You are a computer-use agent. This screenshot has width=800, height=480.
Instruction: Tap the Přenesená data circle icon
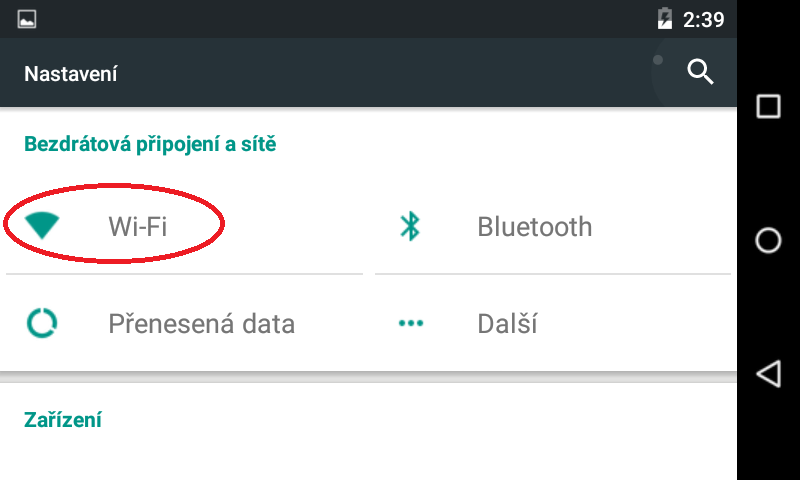tap(43, 323)
